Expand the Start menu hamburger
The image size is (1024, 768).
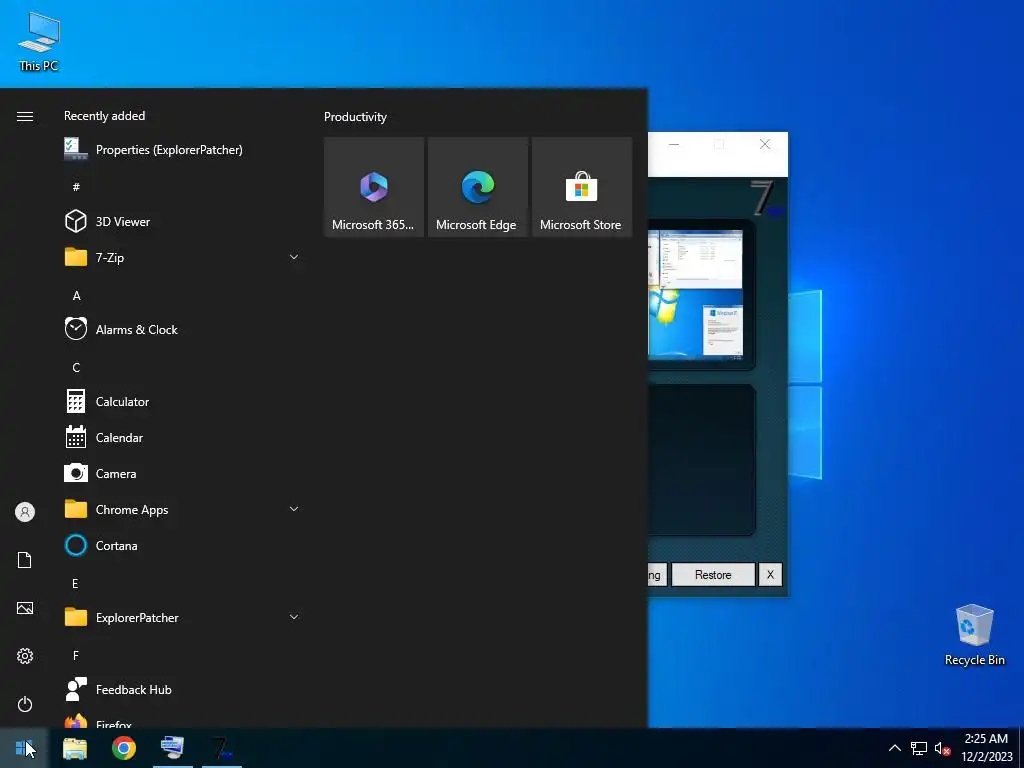[x=25, y=116]
